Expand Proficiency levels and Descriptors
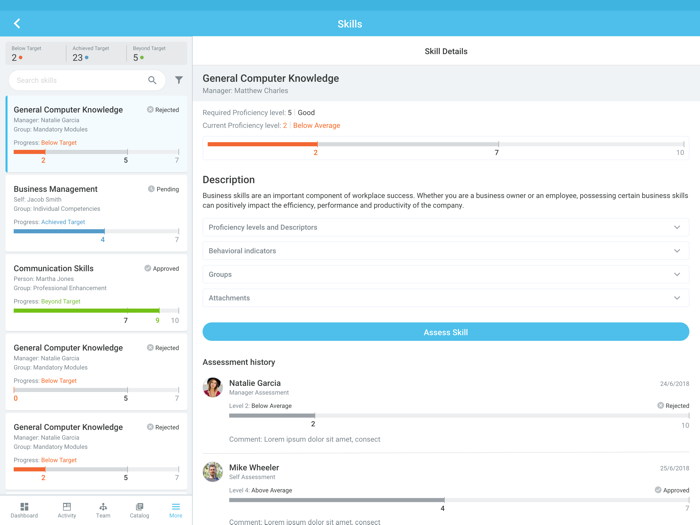700x525 pixels. 446,227
